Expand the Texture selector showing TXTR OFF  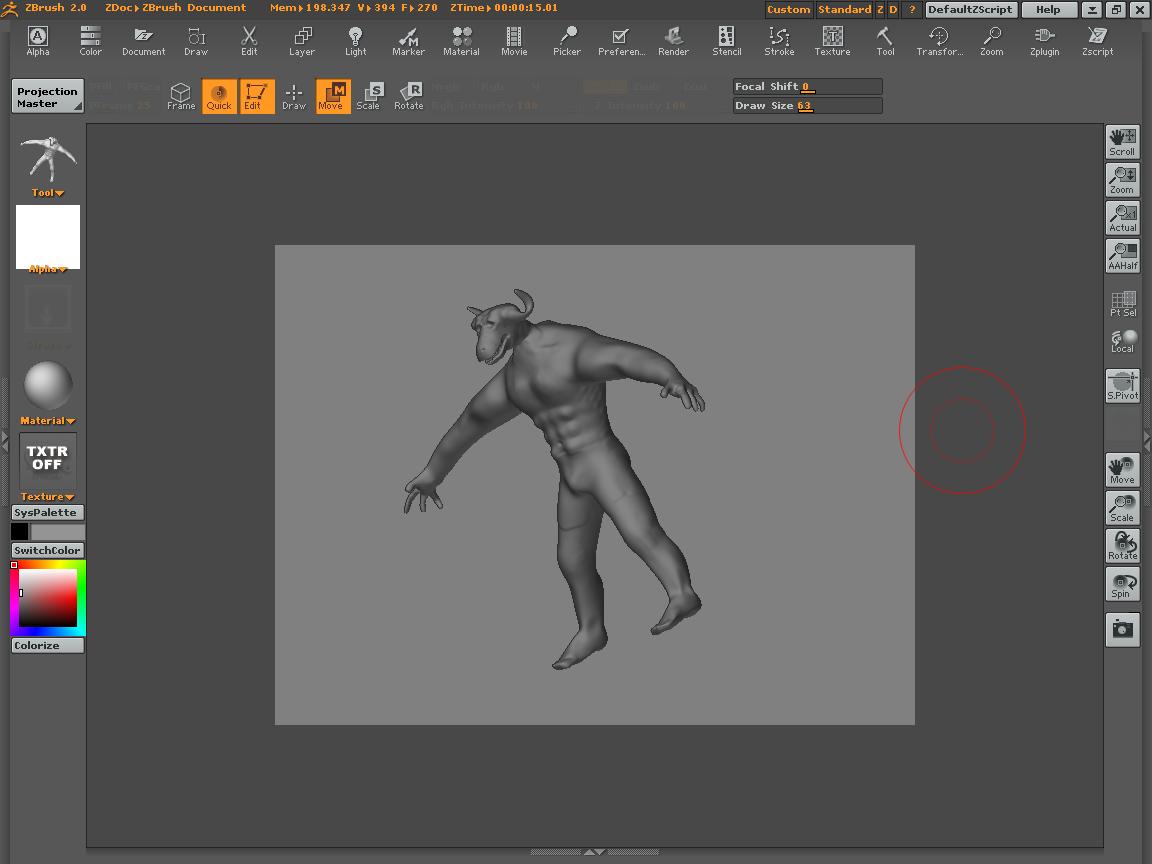(47, 467)
